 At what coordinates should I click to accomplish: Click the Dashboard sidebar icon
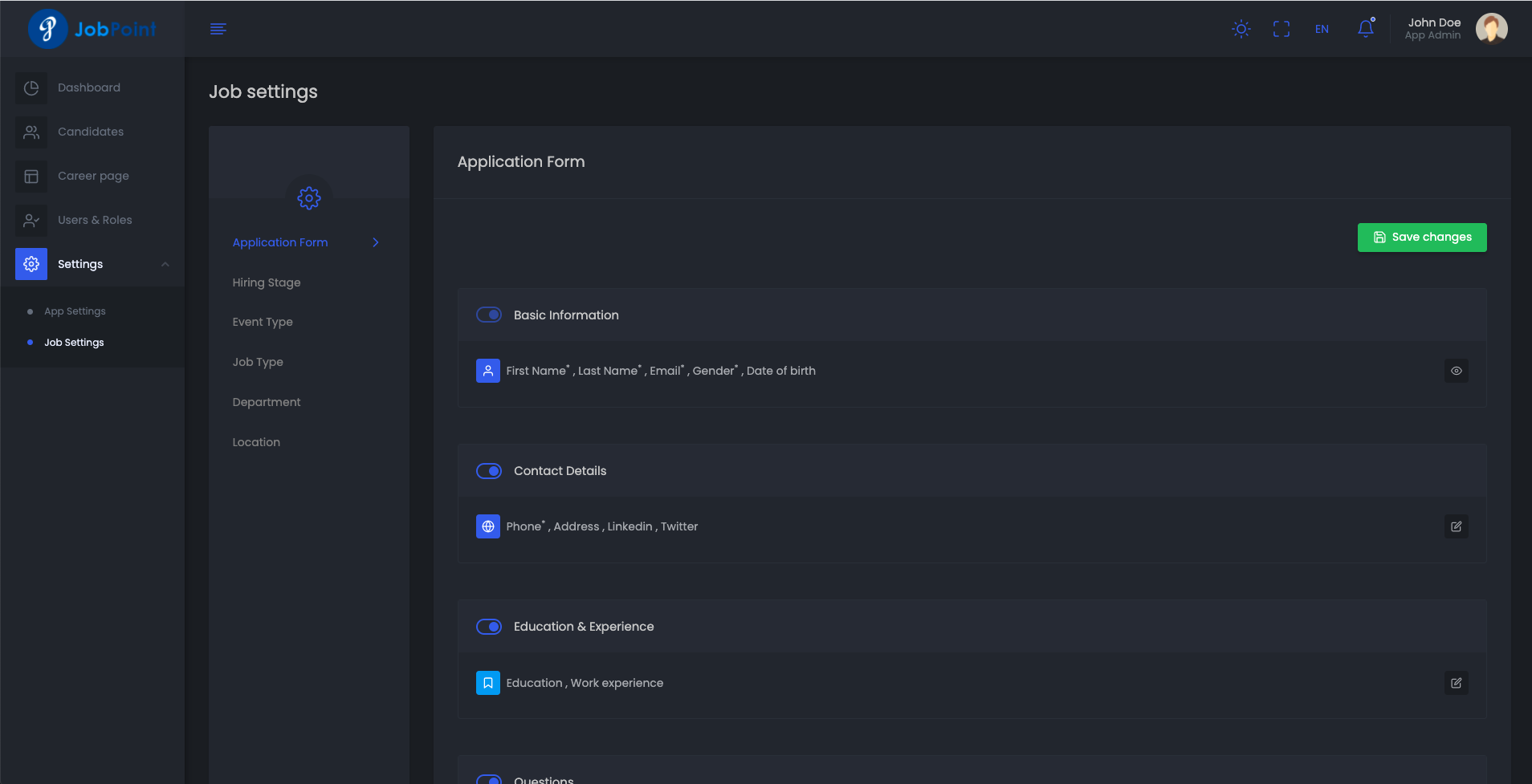[x=31, y=88]
